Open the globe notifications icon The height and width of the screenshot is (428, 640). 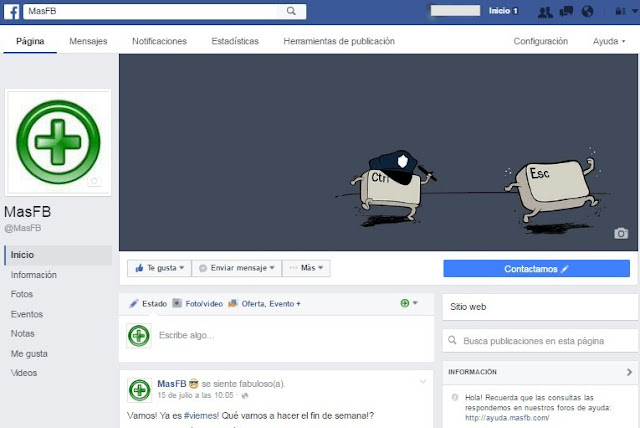click(x=587, y=12)
